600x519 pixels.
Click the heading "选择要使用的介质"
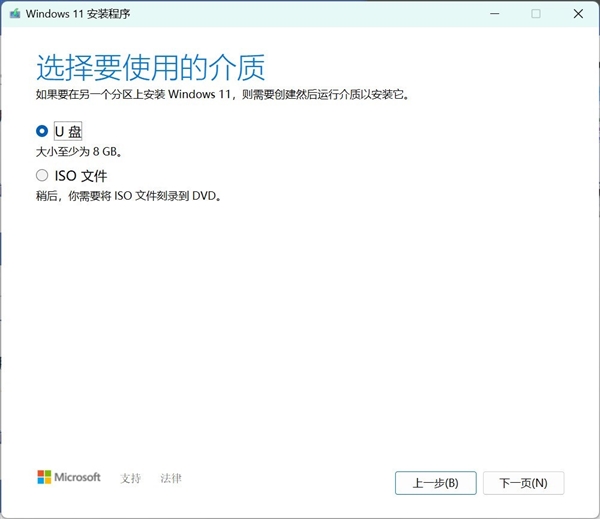click(x=150, y=67)
